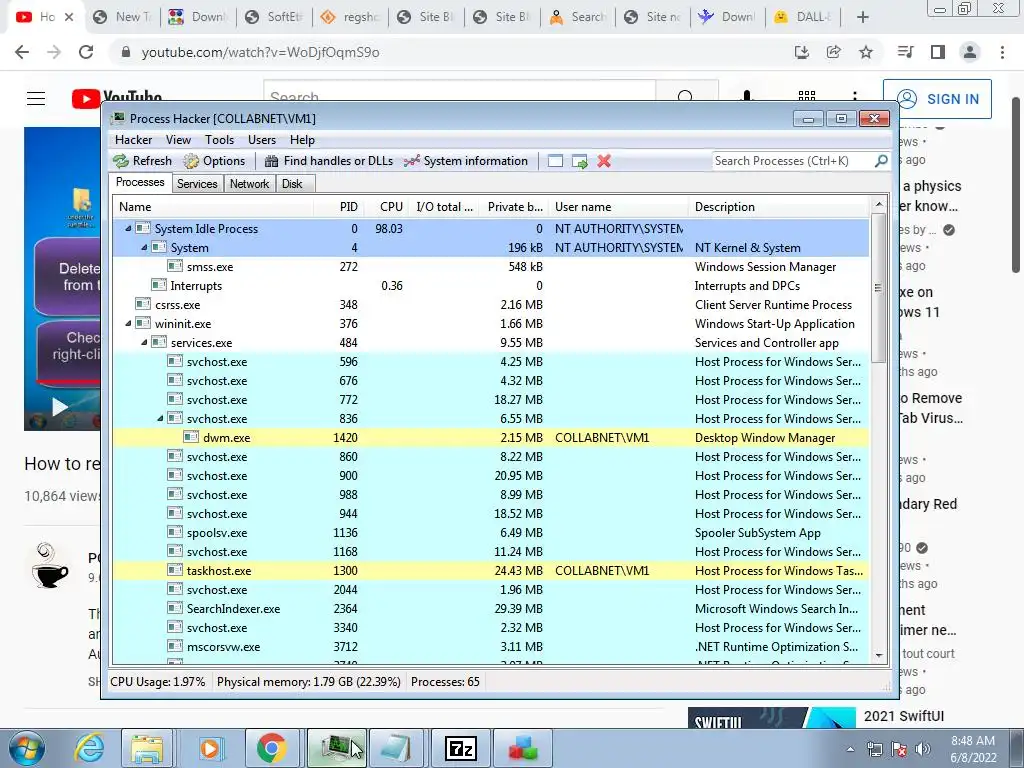The height and width of the screenshot is (768, 1024).
Task: Collapse the System process tree node
Action: pyautogui.click(x=144, y=248)
